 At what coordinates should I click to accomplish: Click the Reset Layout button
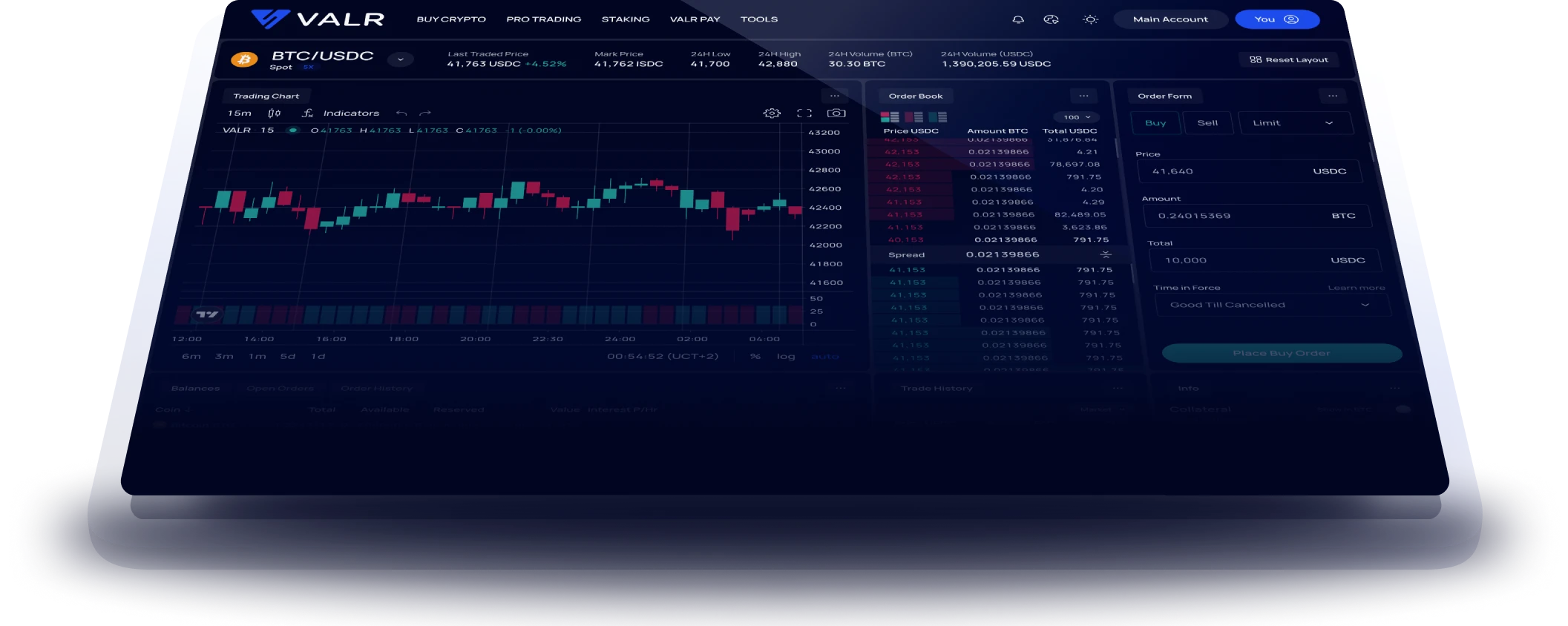coord(1289,60)
